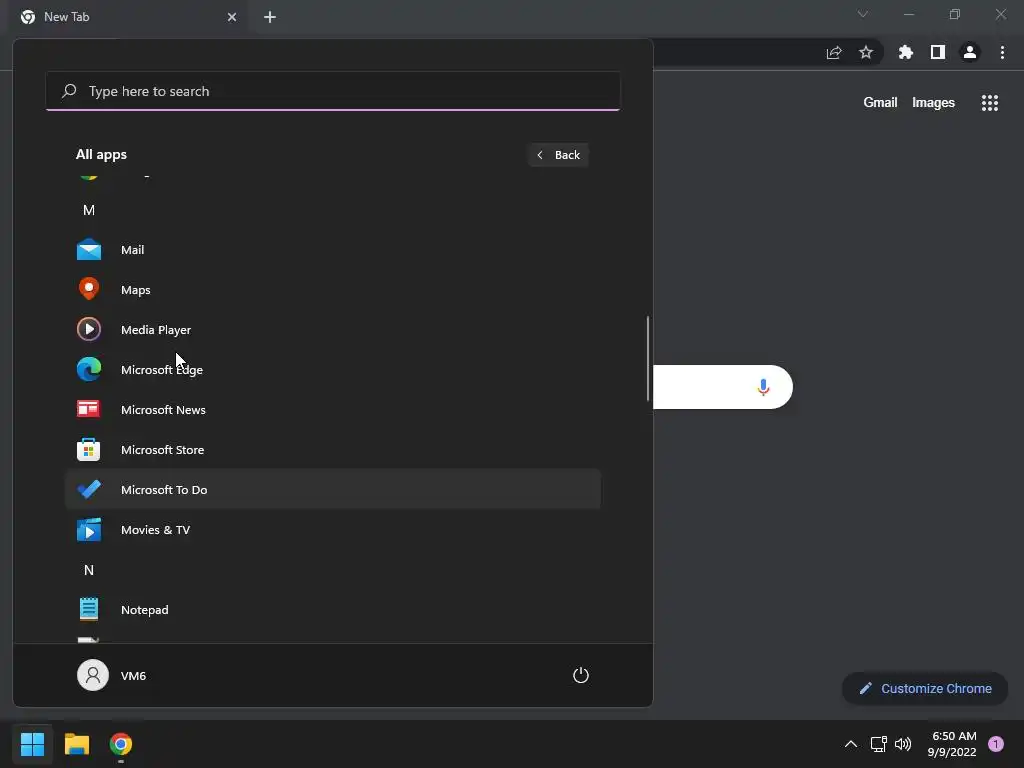Image resolution: width=1024 pixels, height=768 pixels.
Task: Bookmark this tab with the star
Action: (866, 52)
